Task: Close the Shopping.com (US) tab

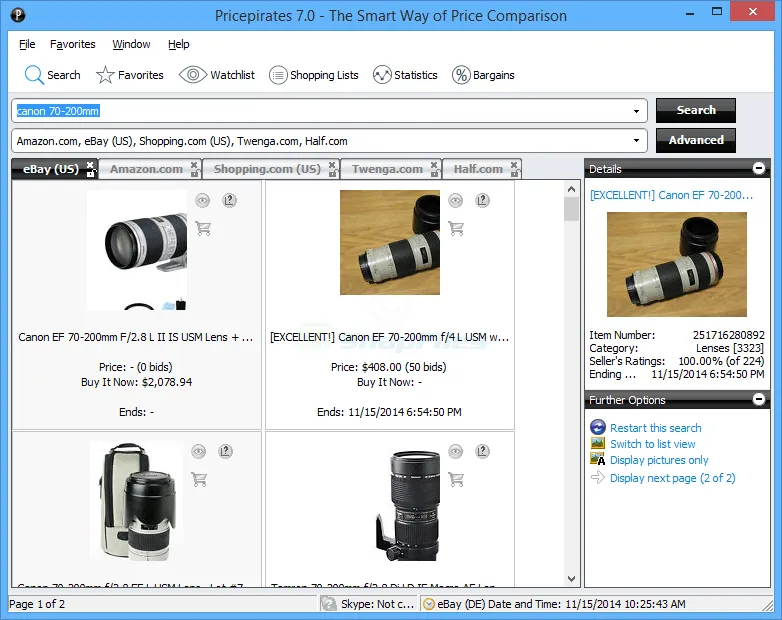Action: pos(332,164)
